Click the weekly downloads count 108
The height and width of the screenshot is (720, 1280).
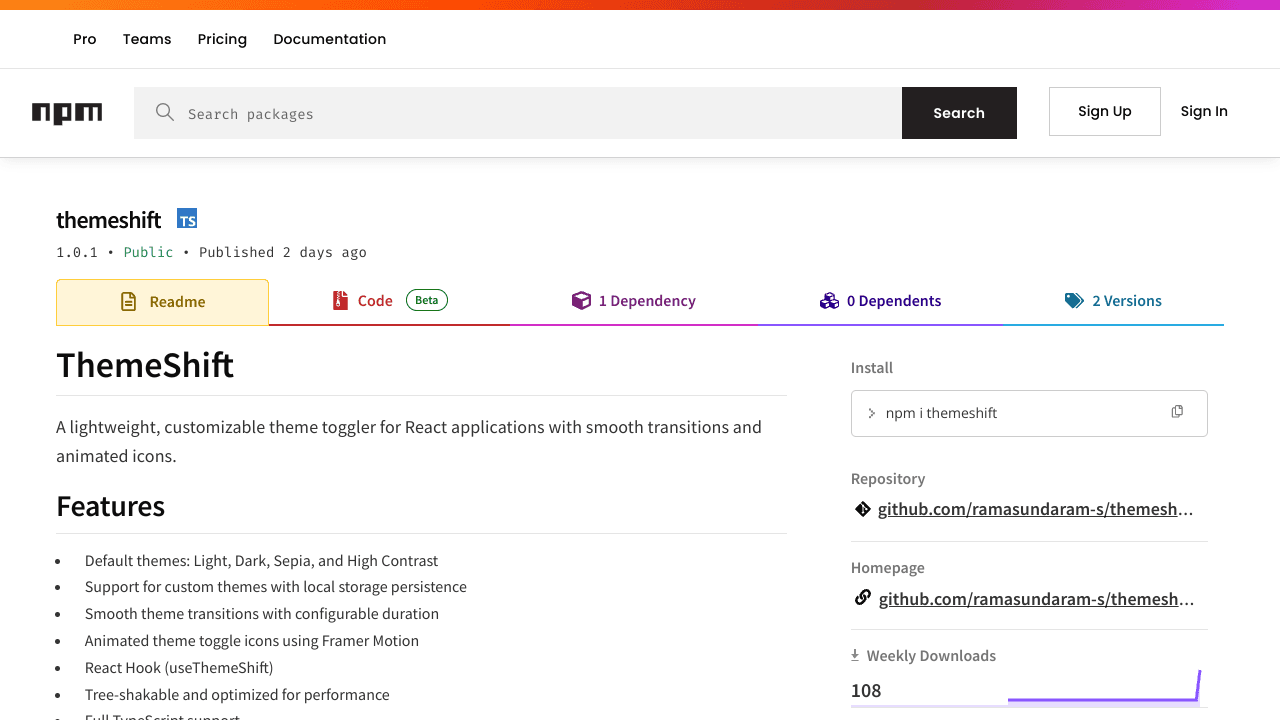[866, 690]
